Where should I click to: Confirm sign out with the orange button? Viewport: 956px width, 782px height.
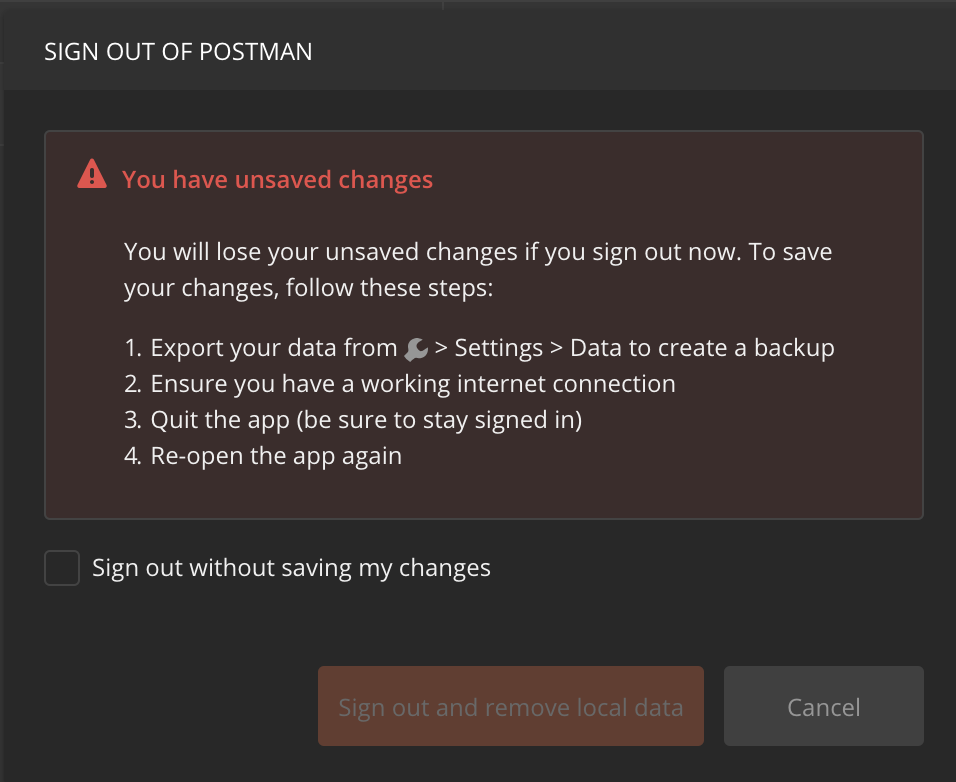coord(510,706)
